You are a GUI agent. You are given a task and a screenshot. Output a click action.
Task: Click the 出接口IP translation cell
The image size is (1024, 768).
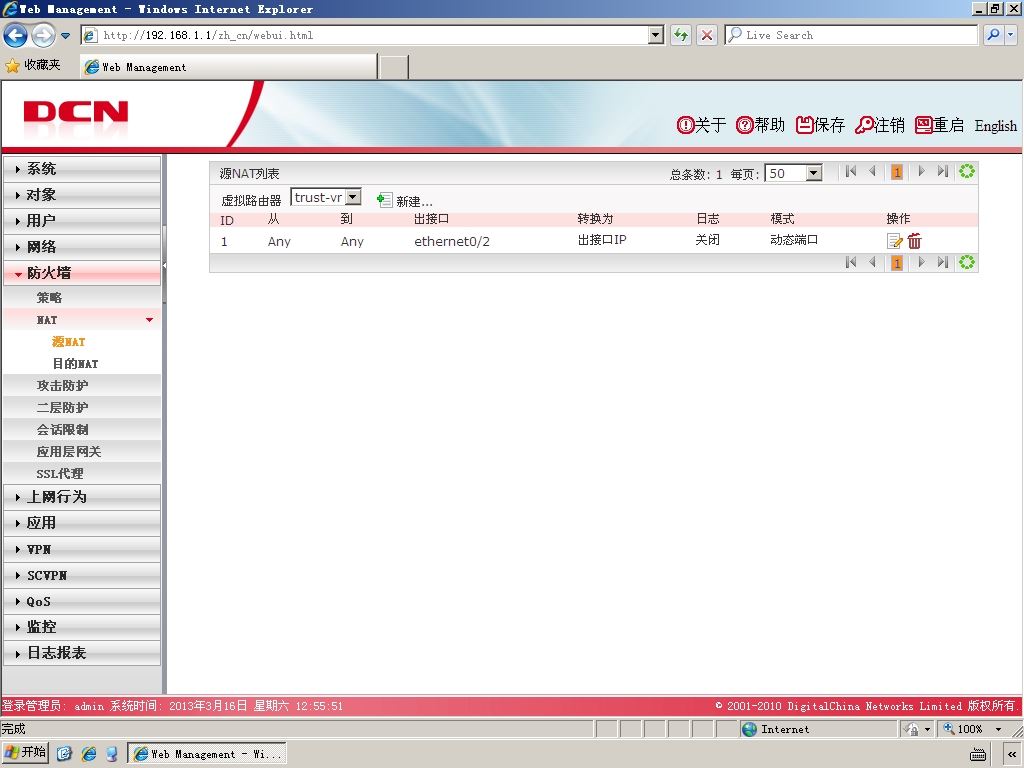(x=601, y=240)
